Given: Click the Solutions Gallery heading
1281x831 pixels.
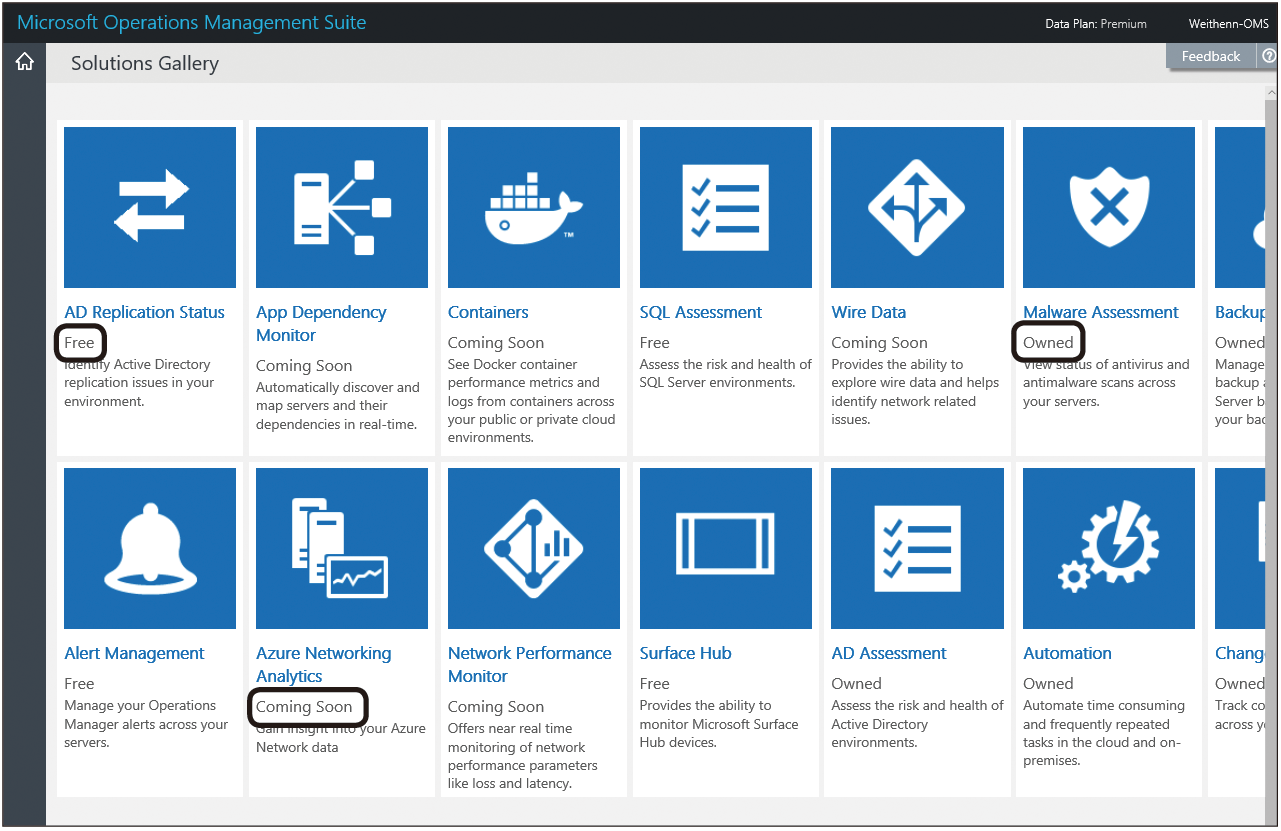Looking at the screenshot, I should click(145, 63).
